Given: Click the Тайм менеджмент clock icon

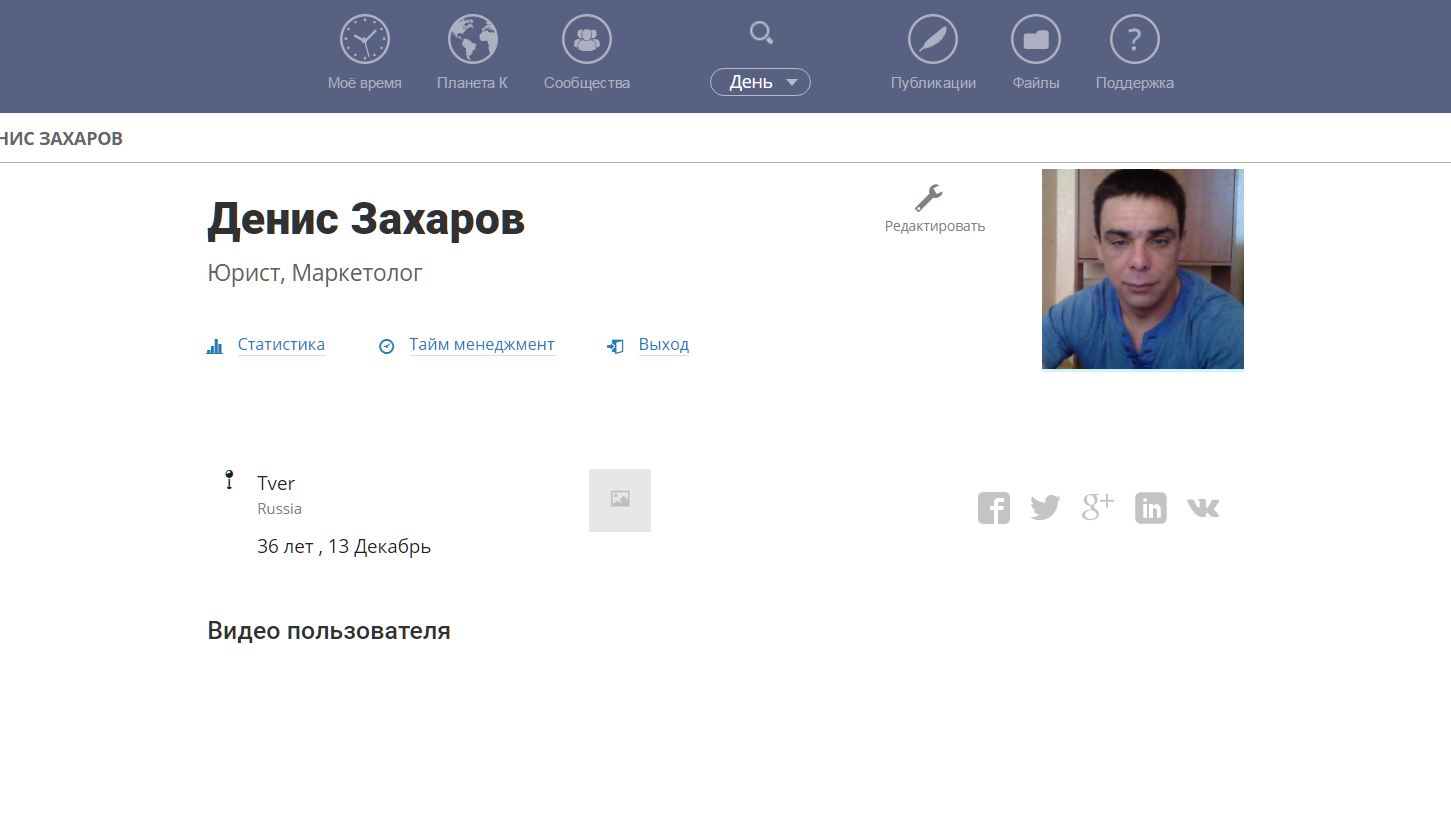Looking at the screenshot, I should pos(387,346).
